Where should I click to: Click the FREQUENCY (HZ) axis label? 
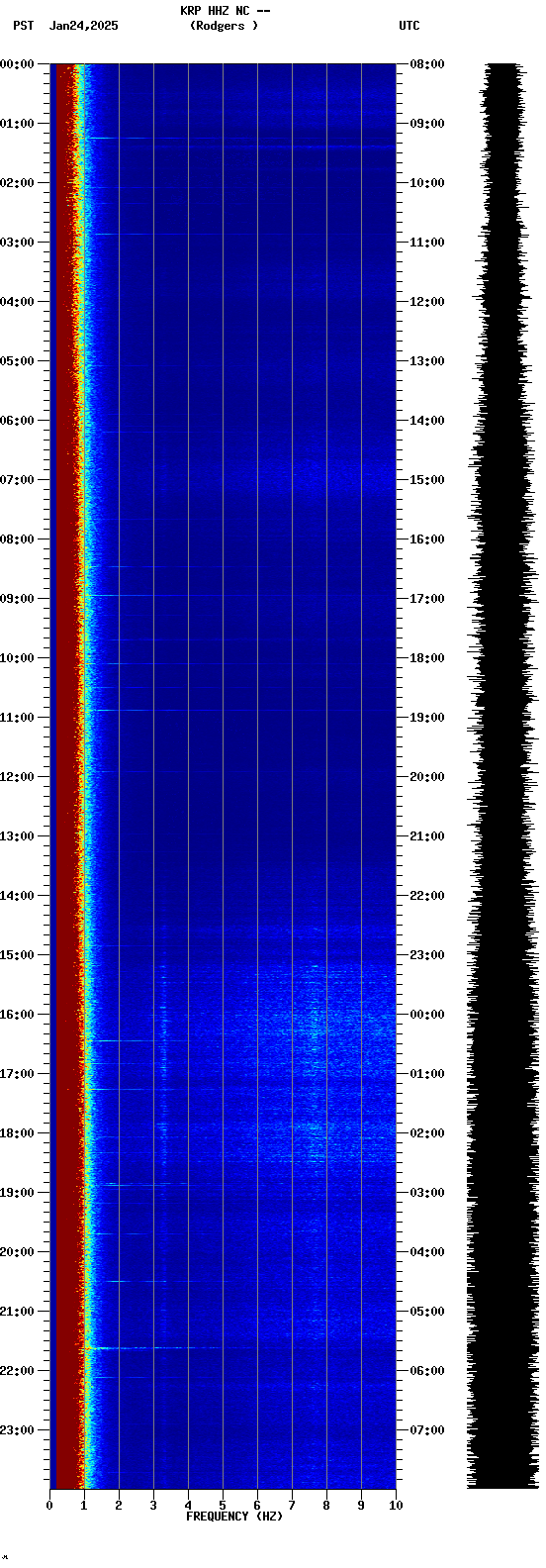(234, 1517)
